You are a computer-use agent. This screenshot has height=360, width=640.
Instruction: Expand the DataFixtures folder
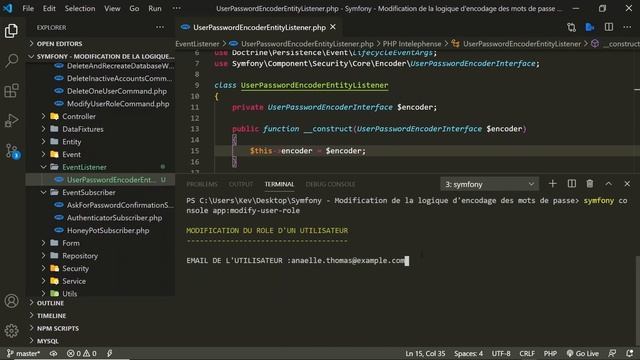coord(83,129)
